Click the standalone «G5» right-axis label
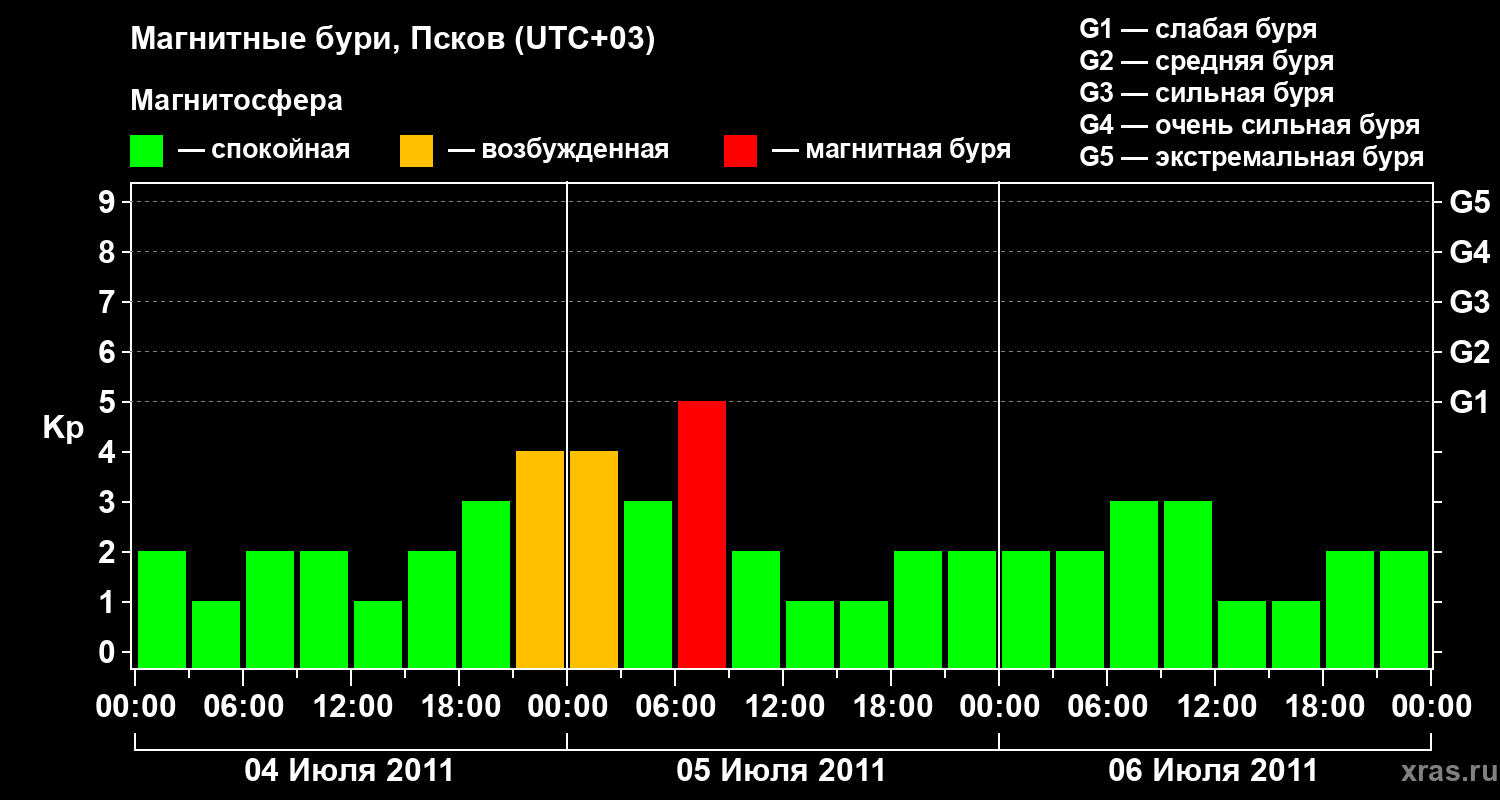1500x800 pixels. [1469, 202]
